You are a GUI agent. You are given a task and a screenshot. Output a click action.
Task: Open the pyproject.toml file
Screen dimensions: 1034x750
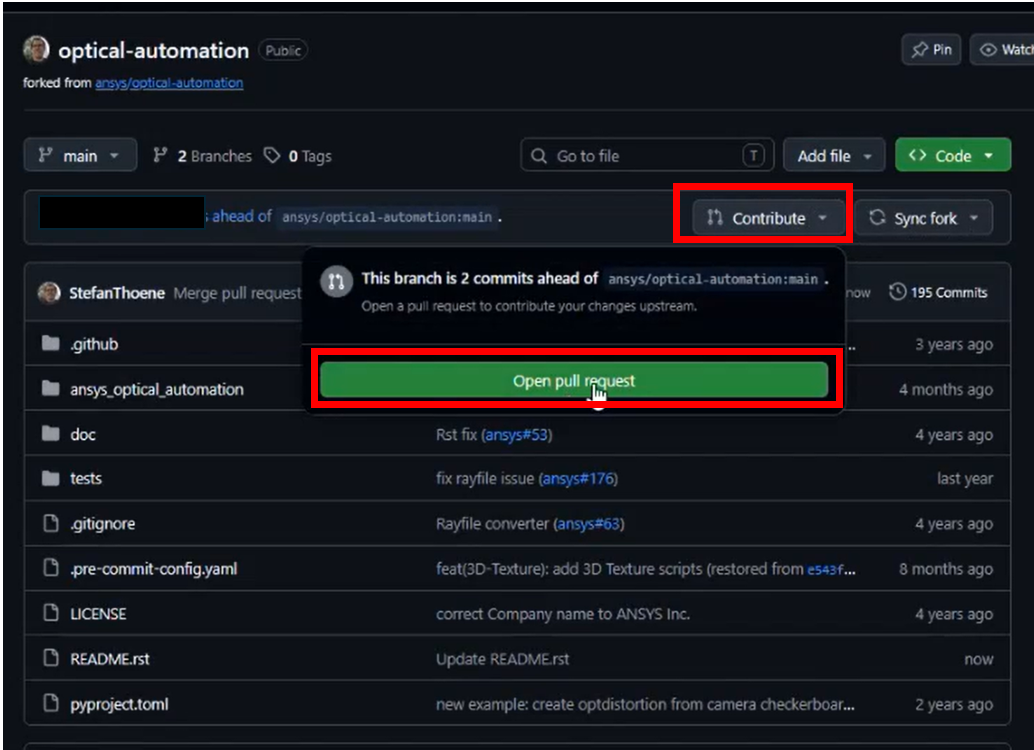[x=119, y=704]
